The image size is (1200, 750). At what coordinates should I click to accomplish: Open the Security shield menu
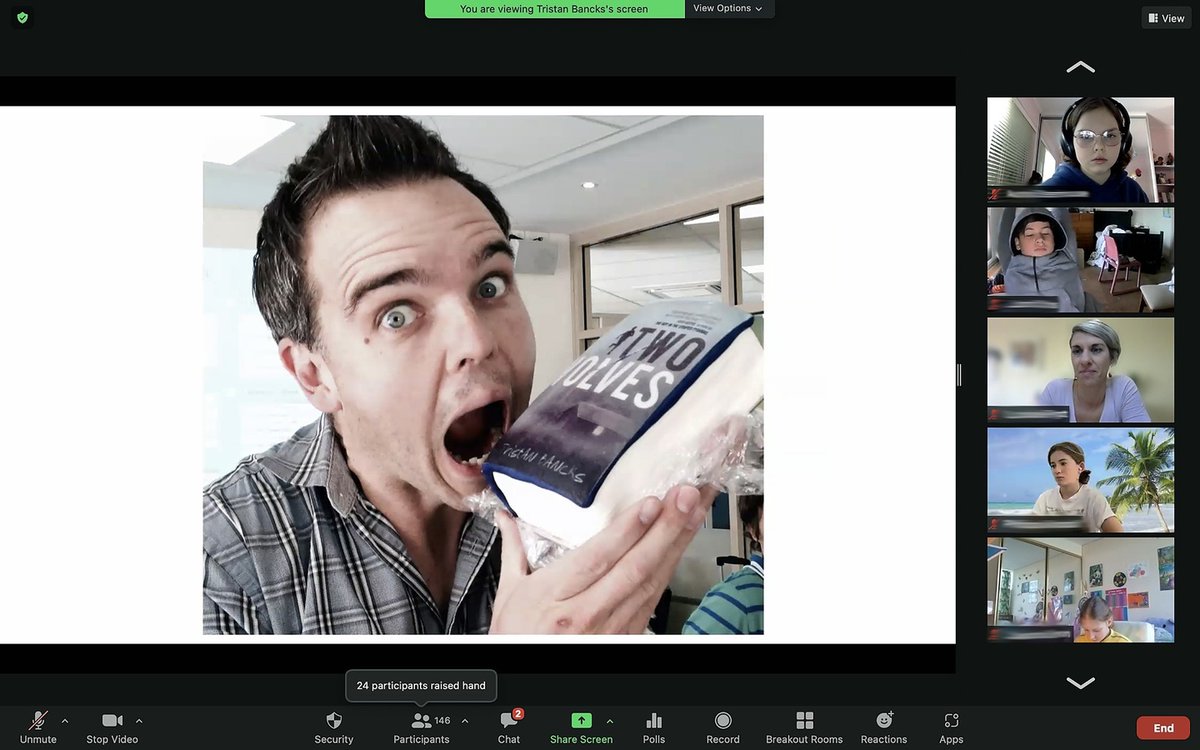point(334,727)
